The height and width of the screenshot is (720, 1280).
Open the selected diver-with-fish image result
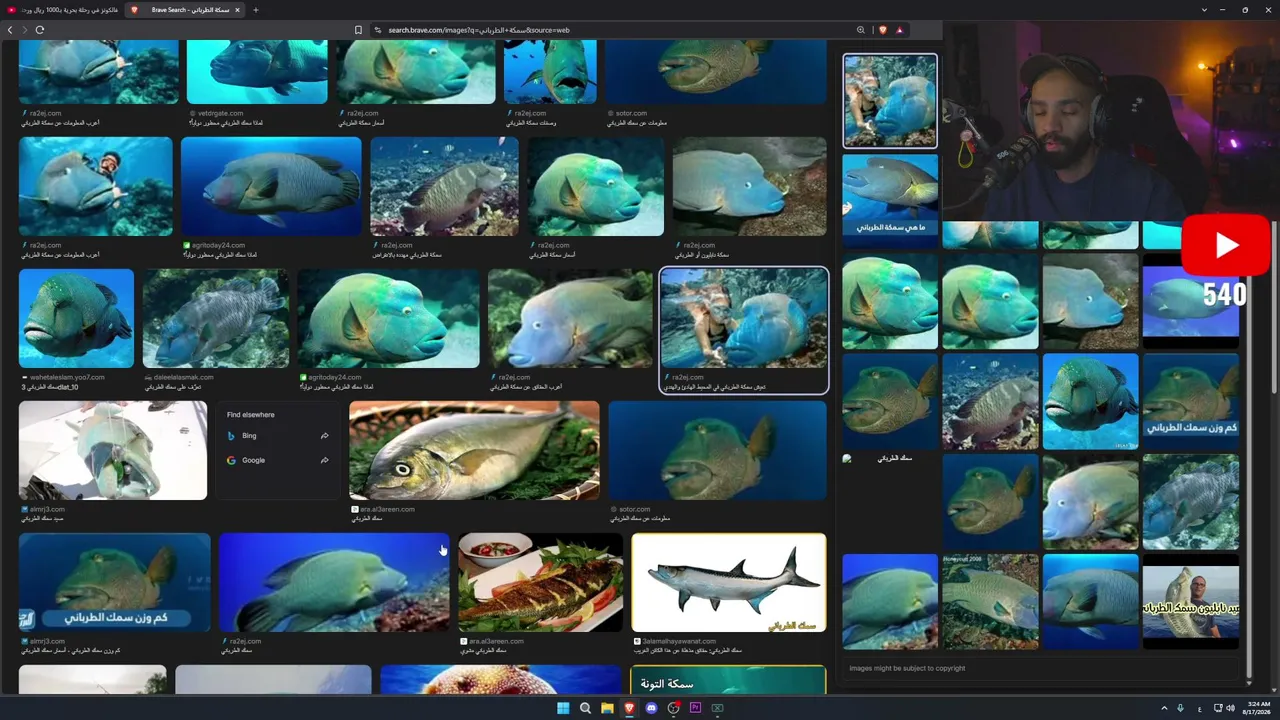pyautogui.click(x=744, y=318)
